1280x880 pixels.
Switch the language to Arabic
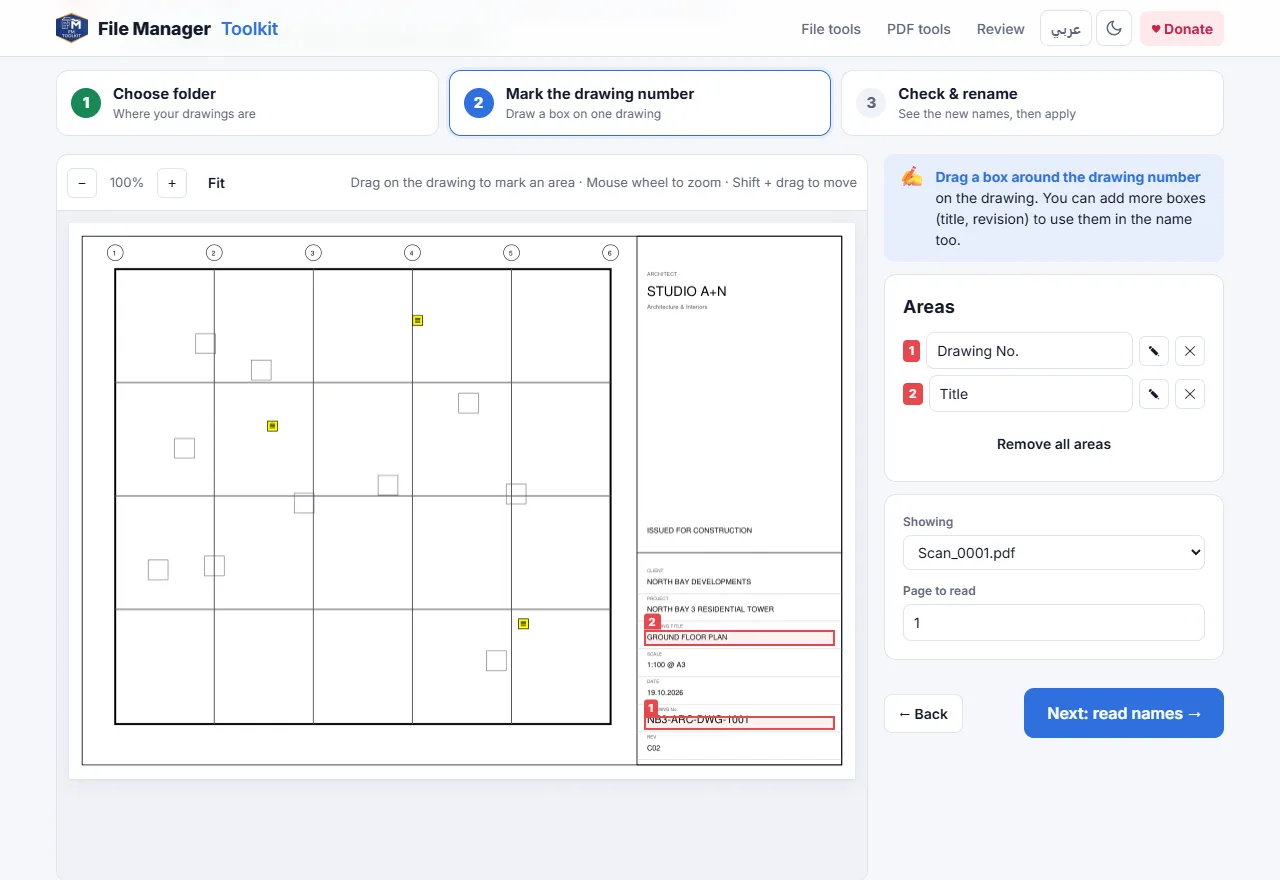1066,29
